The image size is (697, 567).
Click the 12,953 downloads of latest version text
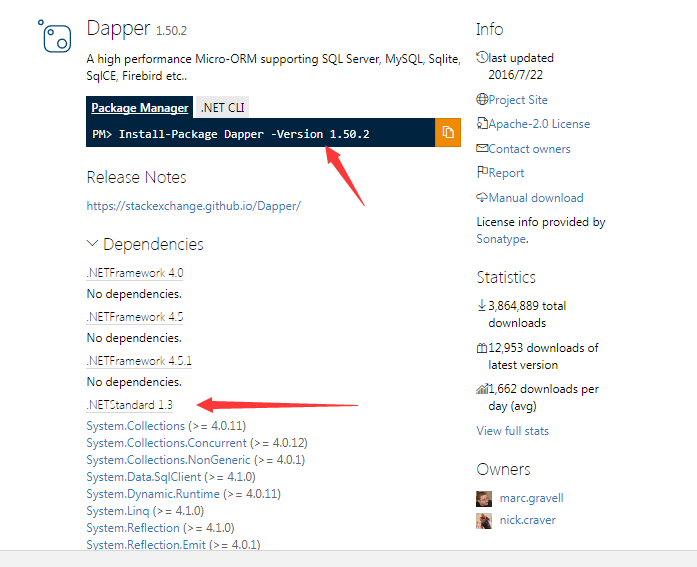pos(543,356)
